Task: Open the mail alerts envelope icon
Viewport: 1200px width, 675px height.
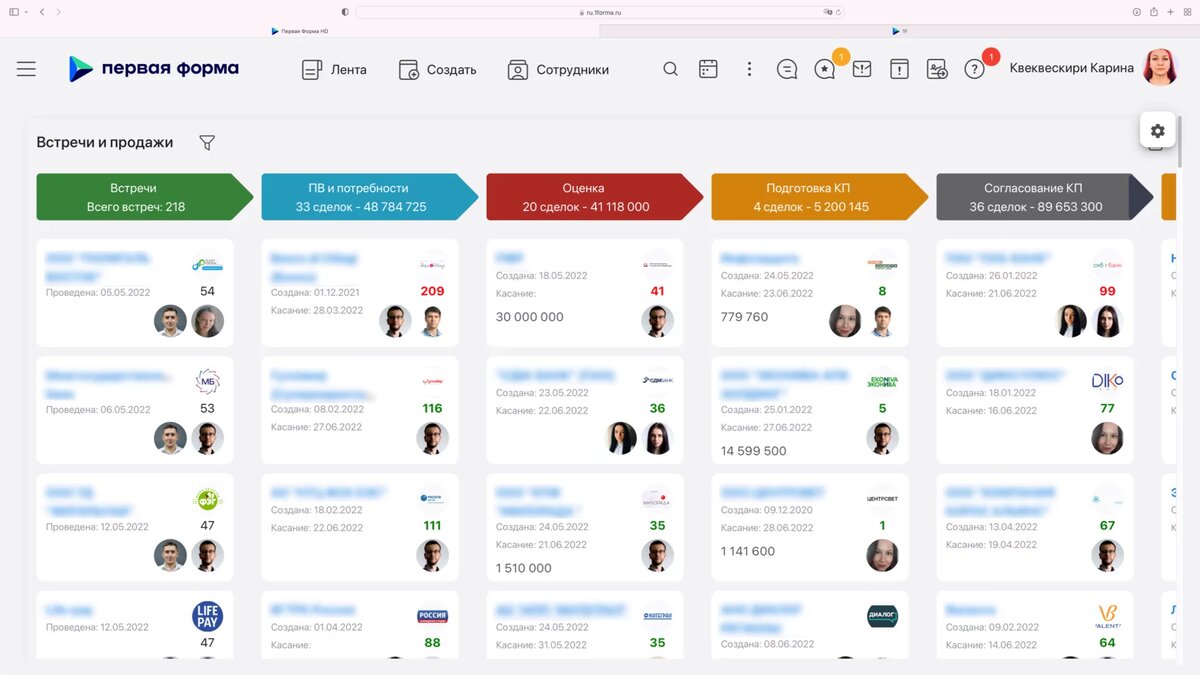Action: pos(862,69)
